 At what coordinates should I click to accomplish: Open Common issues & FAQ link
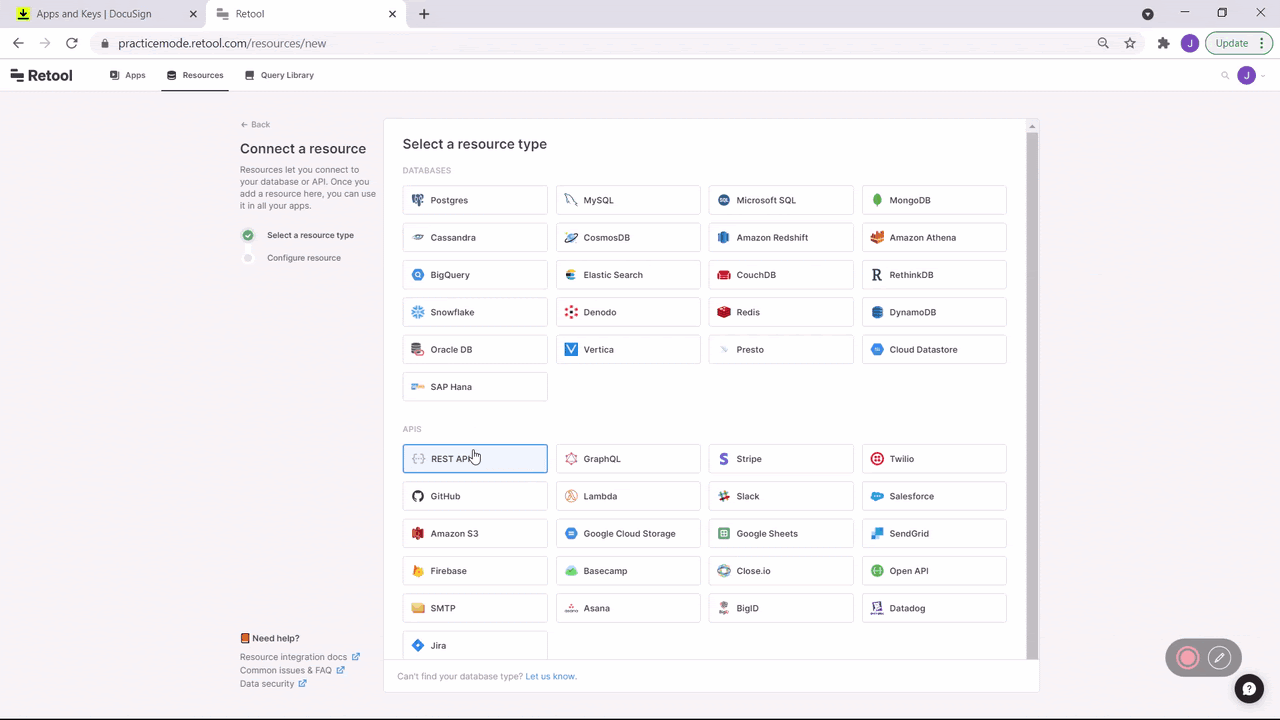point(292,670)
